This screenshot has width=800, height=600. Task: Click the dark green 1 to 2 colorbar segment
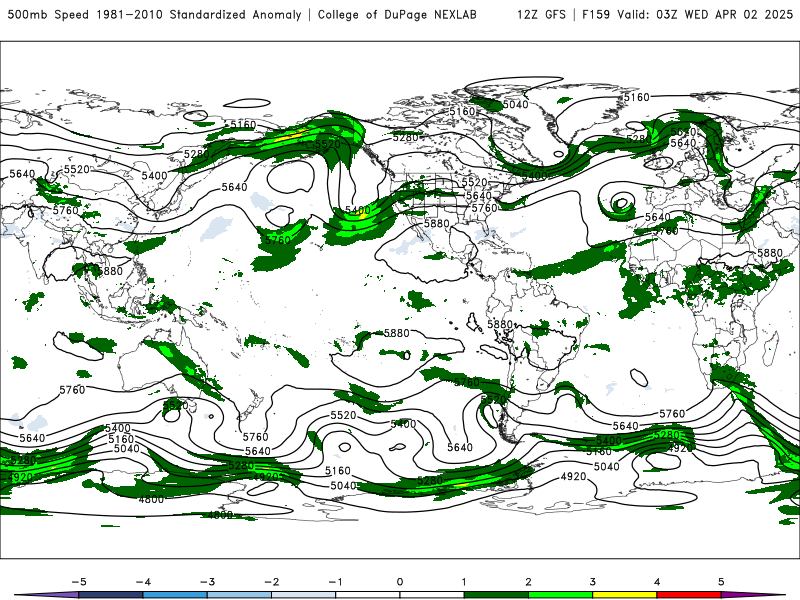496,595
